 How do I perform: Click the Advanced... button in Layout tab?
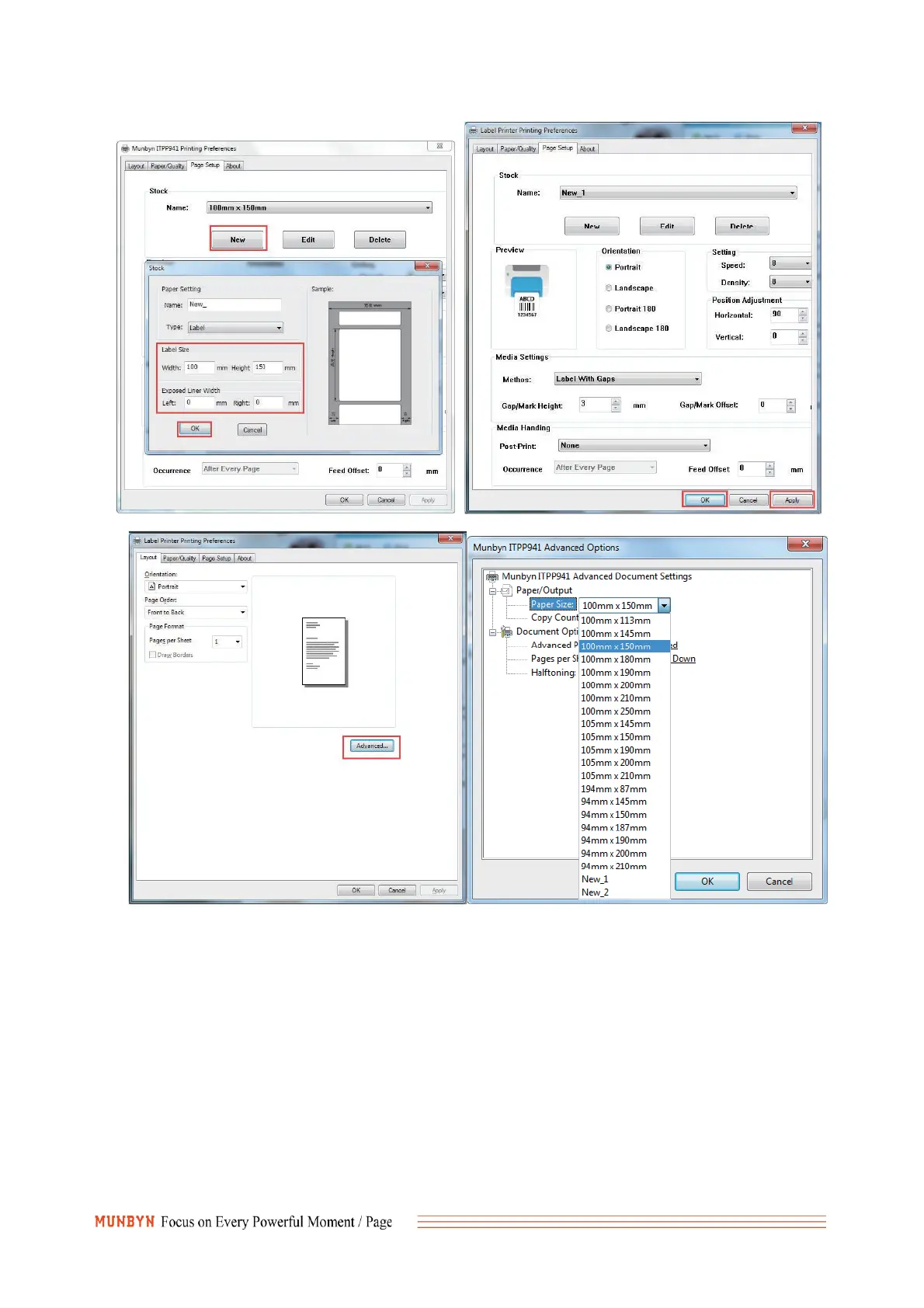372,746
